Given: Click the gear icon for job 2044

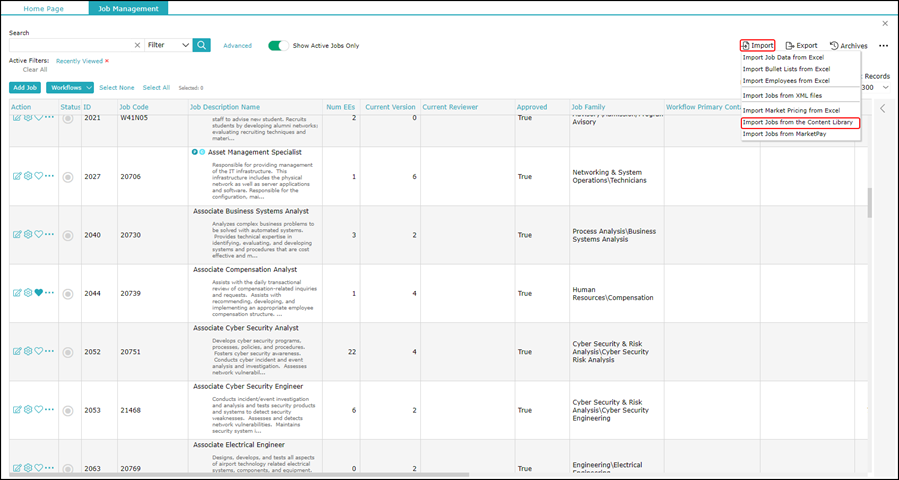Looking at the screenshot, I should click(x=28, y=292).
